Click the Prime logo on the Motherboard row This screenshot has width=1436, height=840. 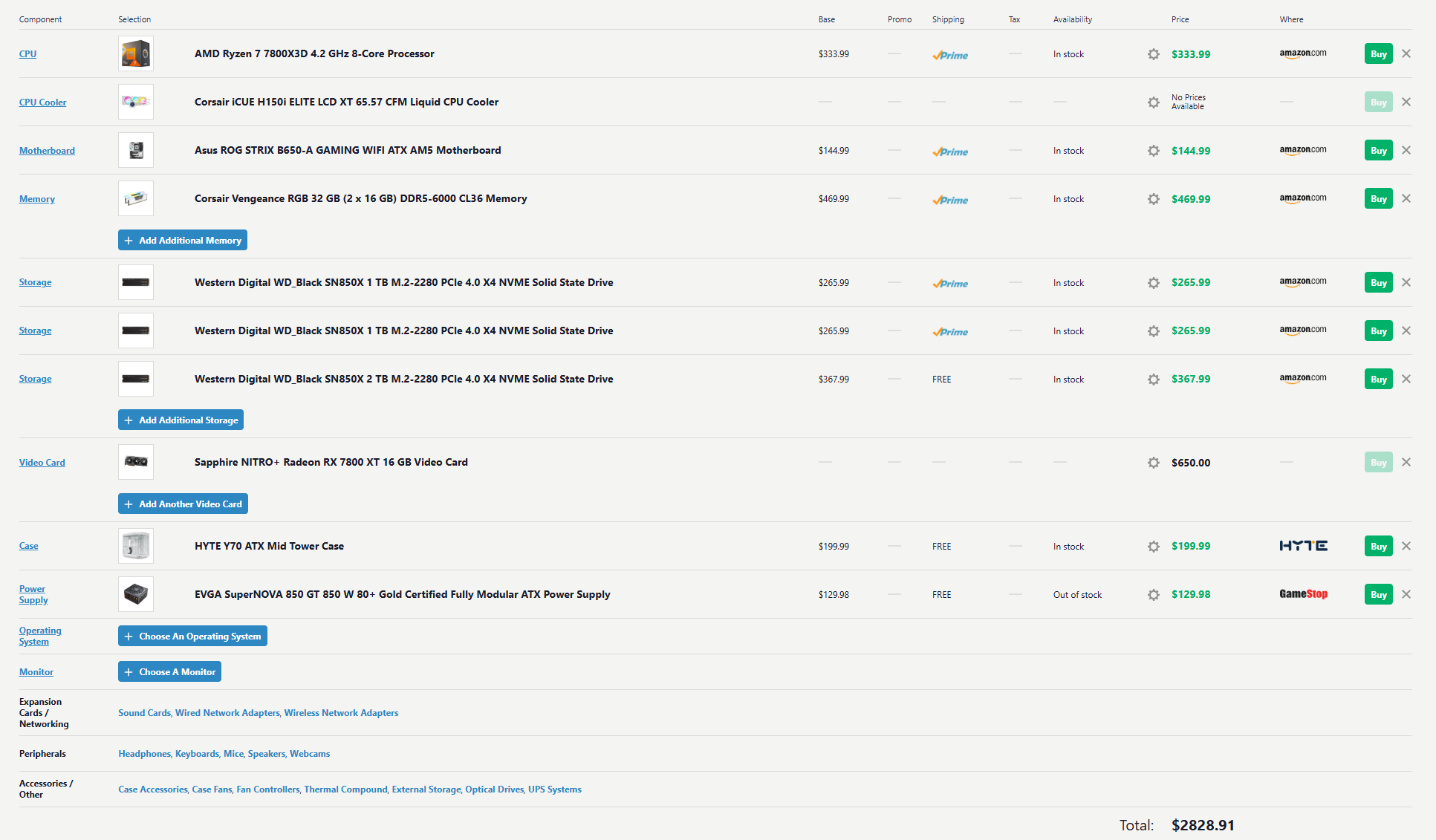[x=950, y=152]
